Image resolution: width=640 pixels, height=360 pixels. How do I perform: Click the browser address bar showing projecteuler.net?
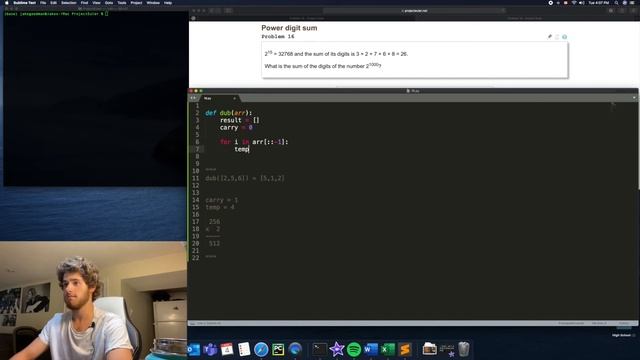click(414, 11)
